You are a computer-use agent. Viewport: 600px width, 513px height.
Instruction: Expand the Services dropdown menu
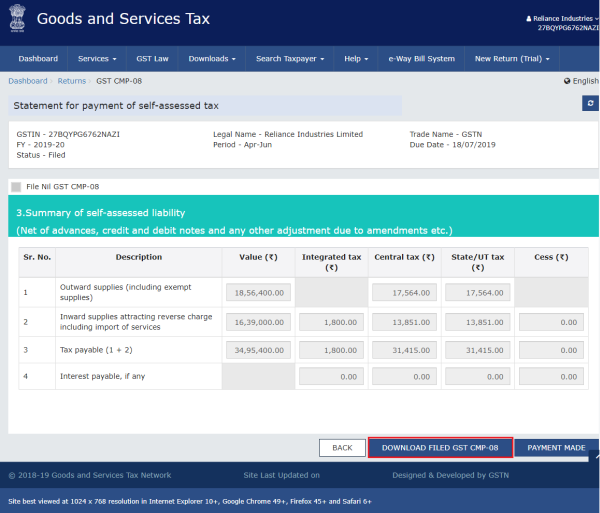point(97,59)
